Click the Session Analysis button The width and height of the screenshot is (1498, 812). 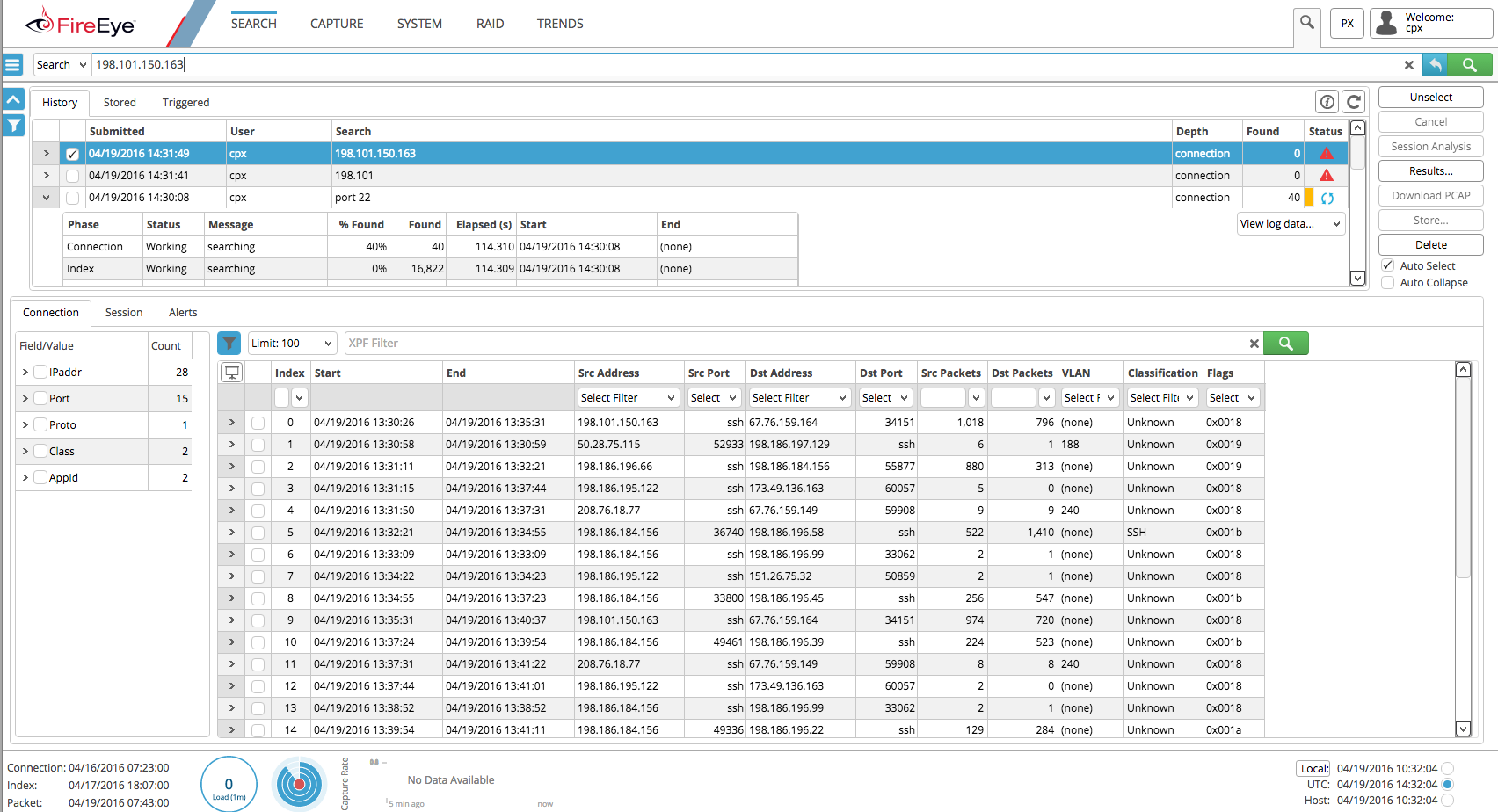[1430, 146]
